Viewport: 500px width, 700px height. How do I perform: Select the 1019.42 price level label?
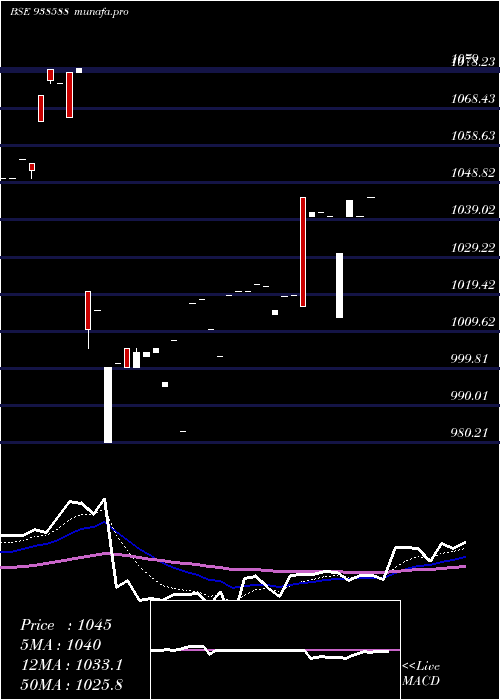click(473, 284)
